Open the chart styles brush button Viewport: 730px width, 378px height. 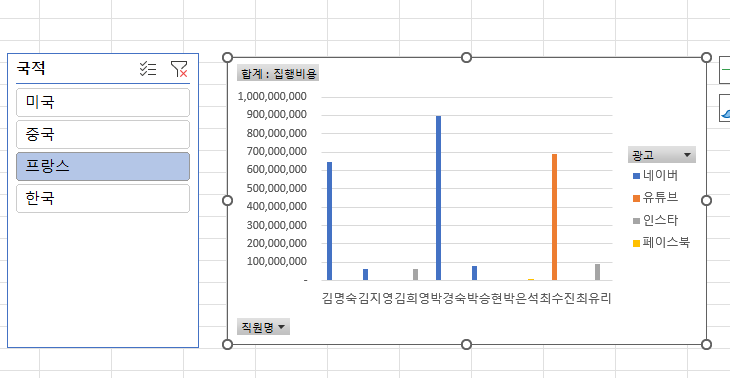pos(725,108)
